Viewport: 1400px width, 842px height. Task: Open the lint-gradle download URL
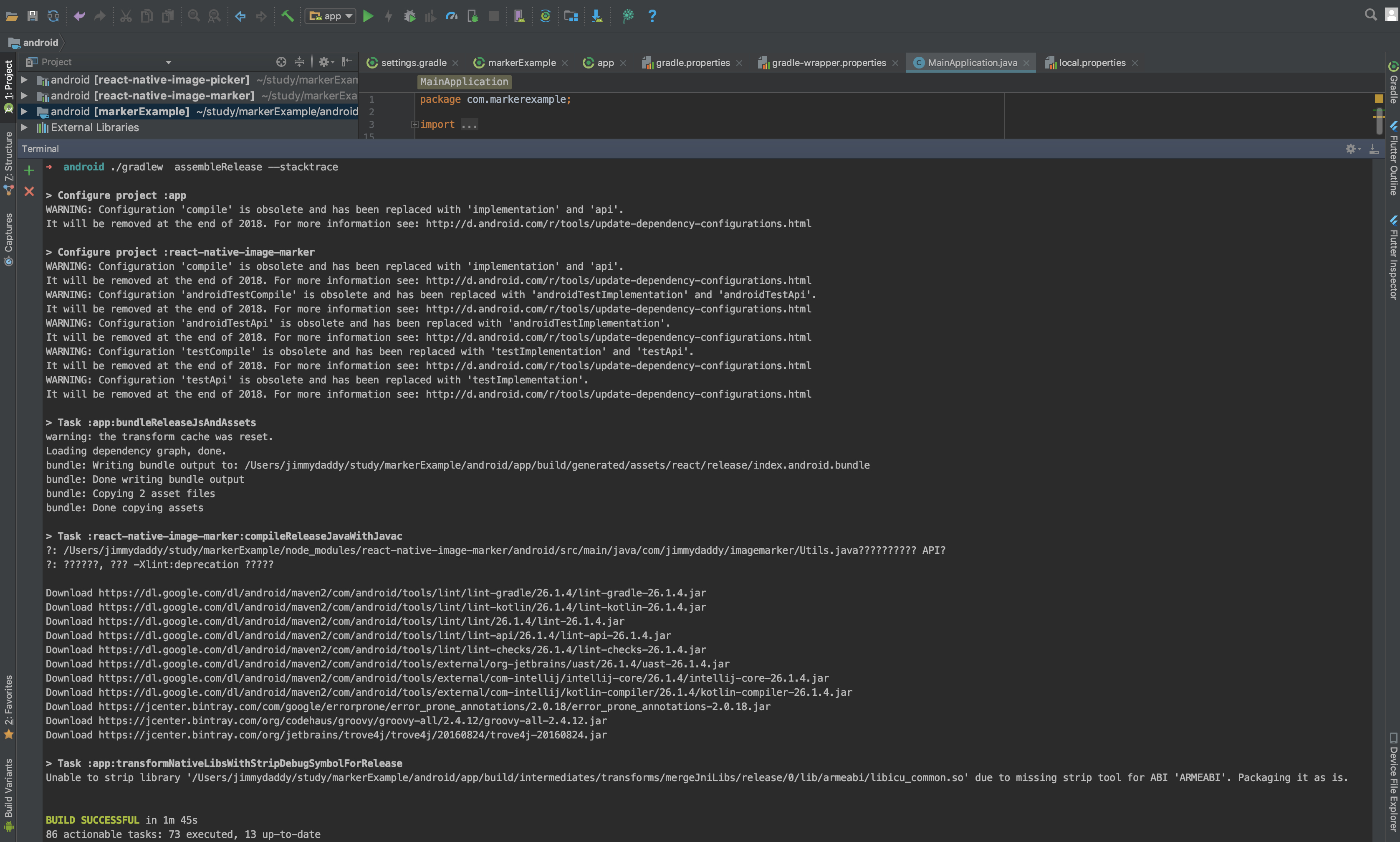point(402,592)
